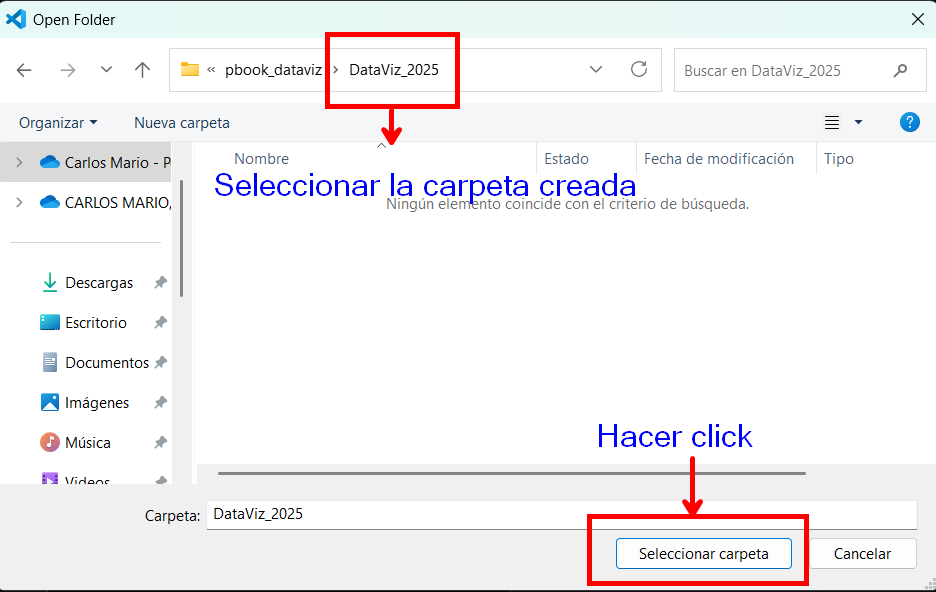Expand Carlos Mario - P OneDrive node

(19, 162)
